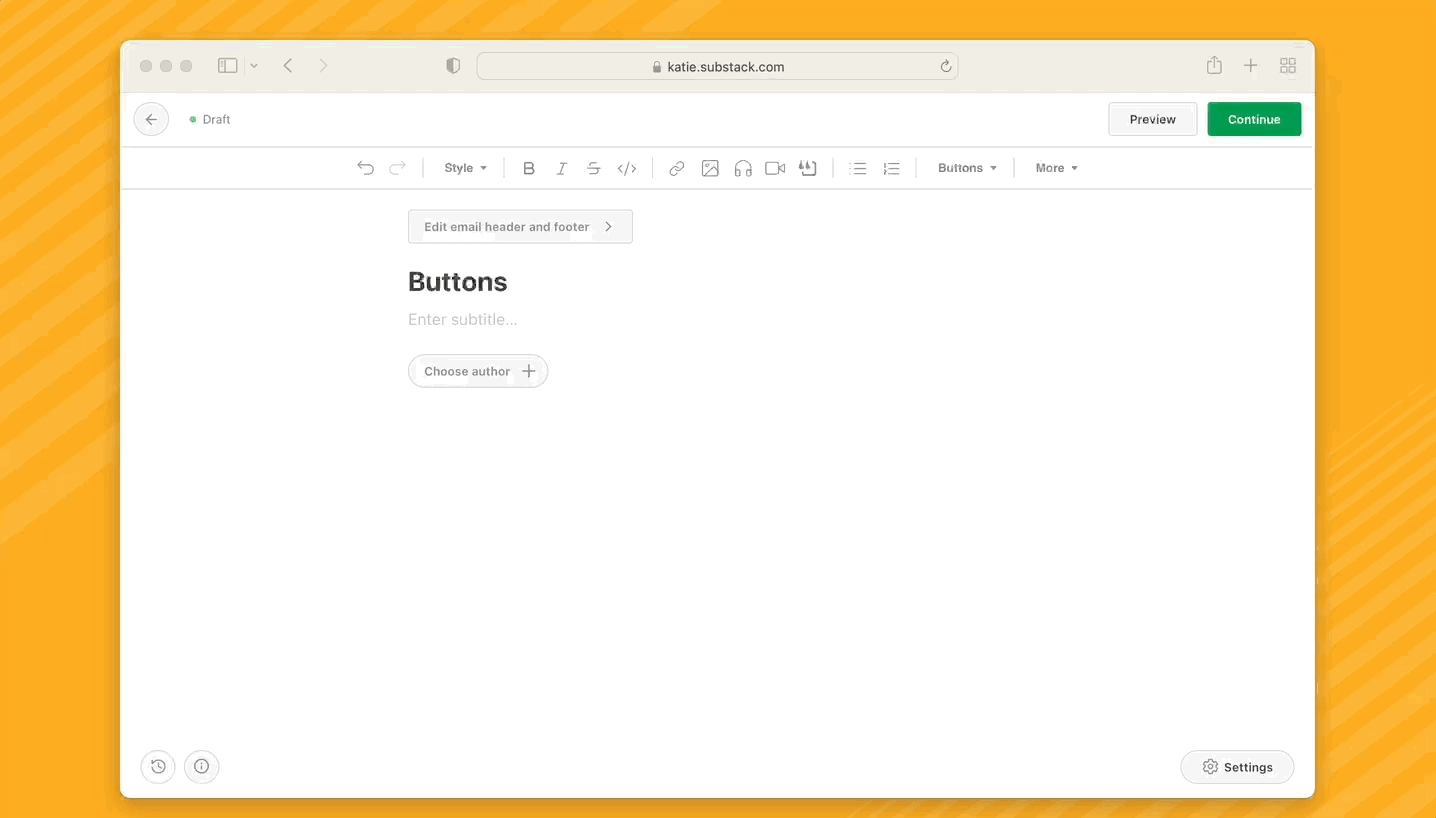This screenshot has width=1436, height=818.
Task: Apply italic formatting
Action: tap(561, 168)
